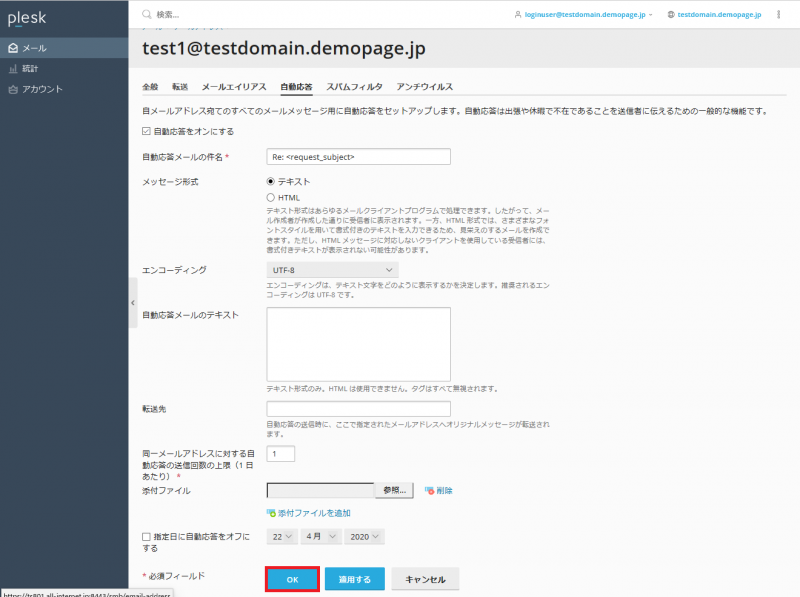The width and height of the screenshot is (800, 597).
Task: Collapse the left sidebar with the arrow handle
Action: pos(133,298)
